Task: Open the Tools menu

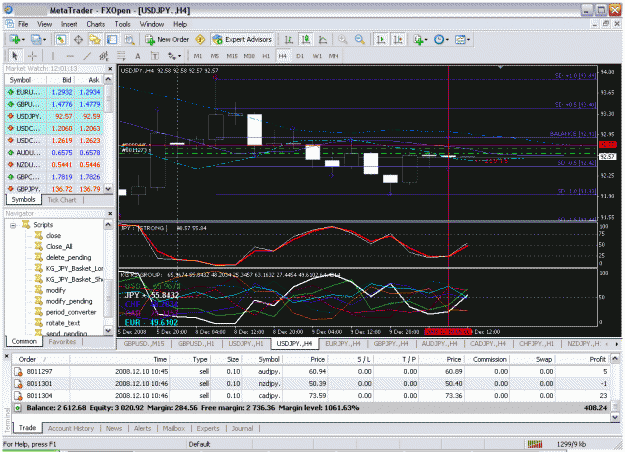Action: 122,24
